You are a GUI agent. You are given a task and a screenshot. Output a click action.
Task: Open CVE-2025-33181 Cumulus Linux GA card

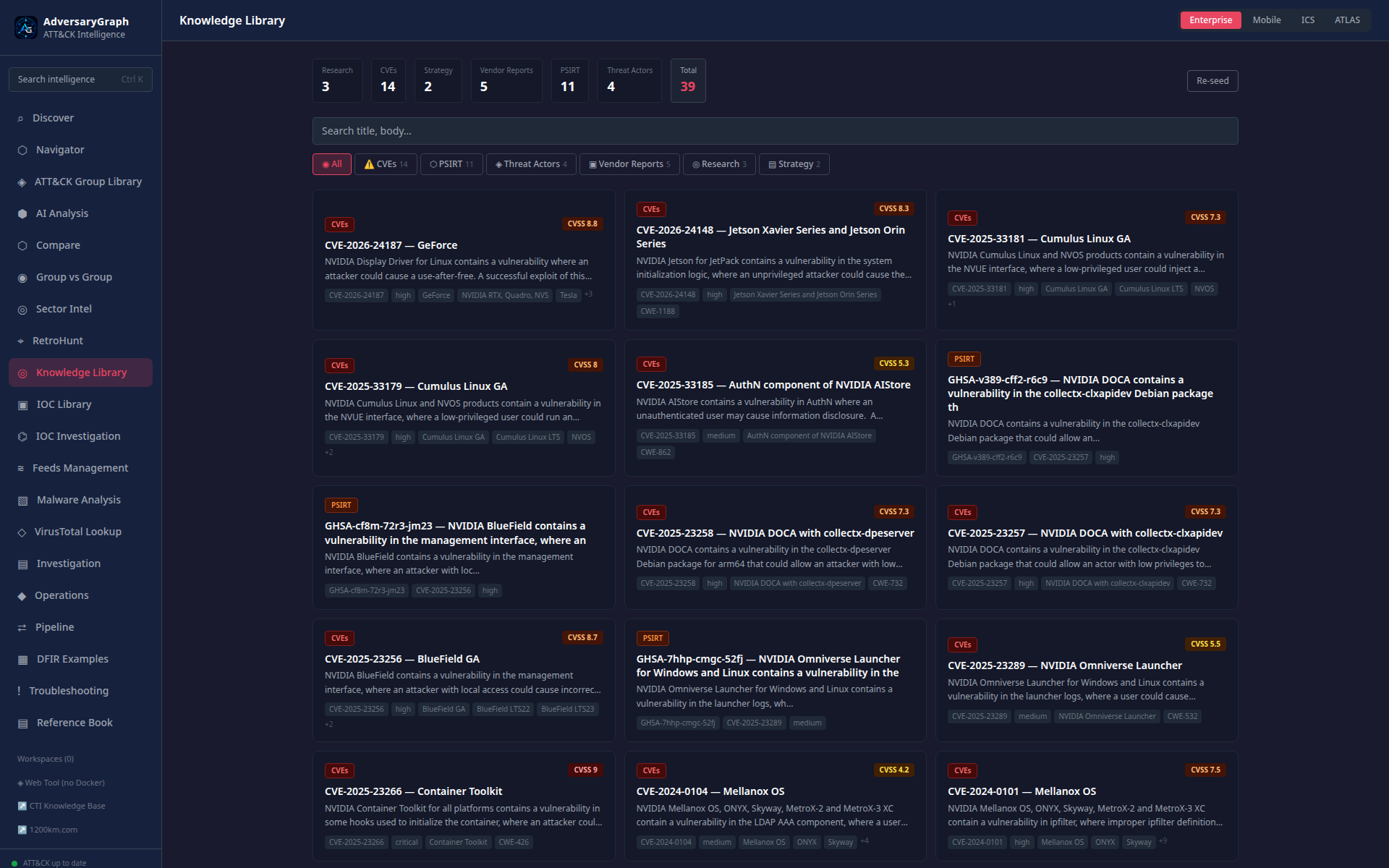[1087, 260]
